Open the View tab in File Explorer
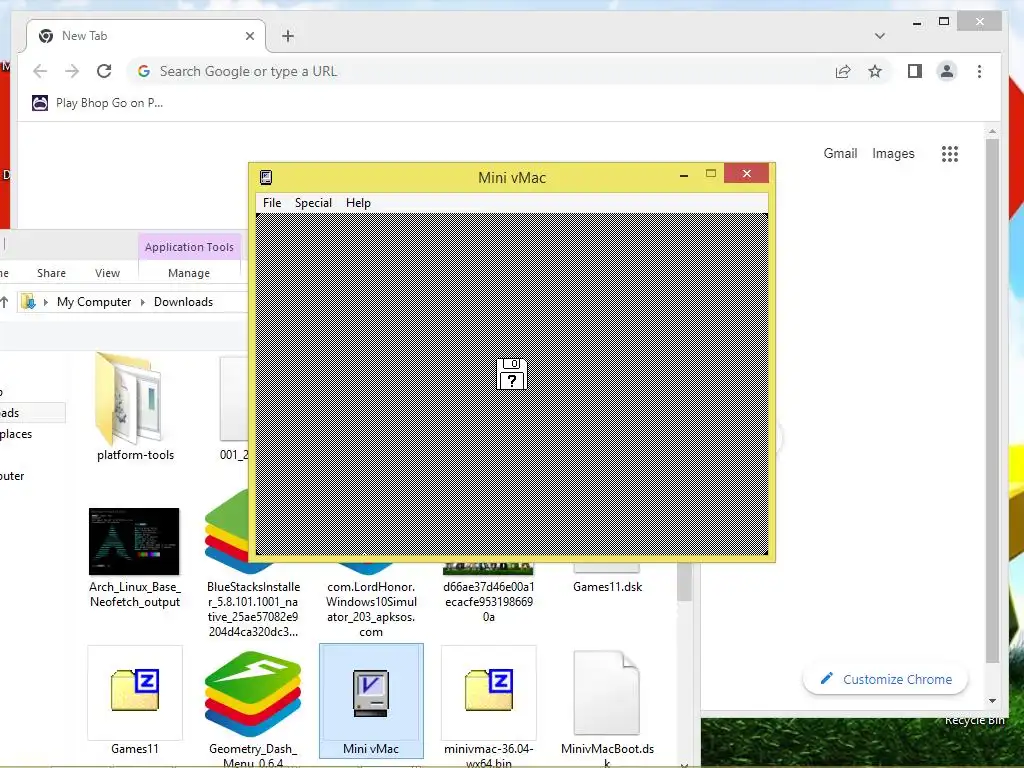This screenshot has width=1024, height=768. pos(107,273)
